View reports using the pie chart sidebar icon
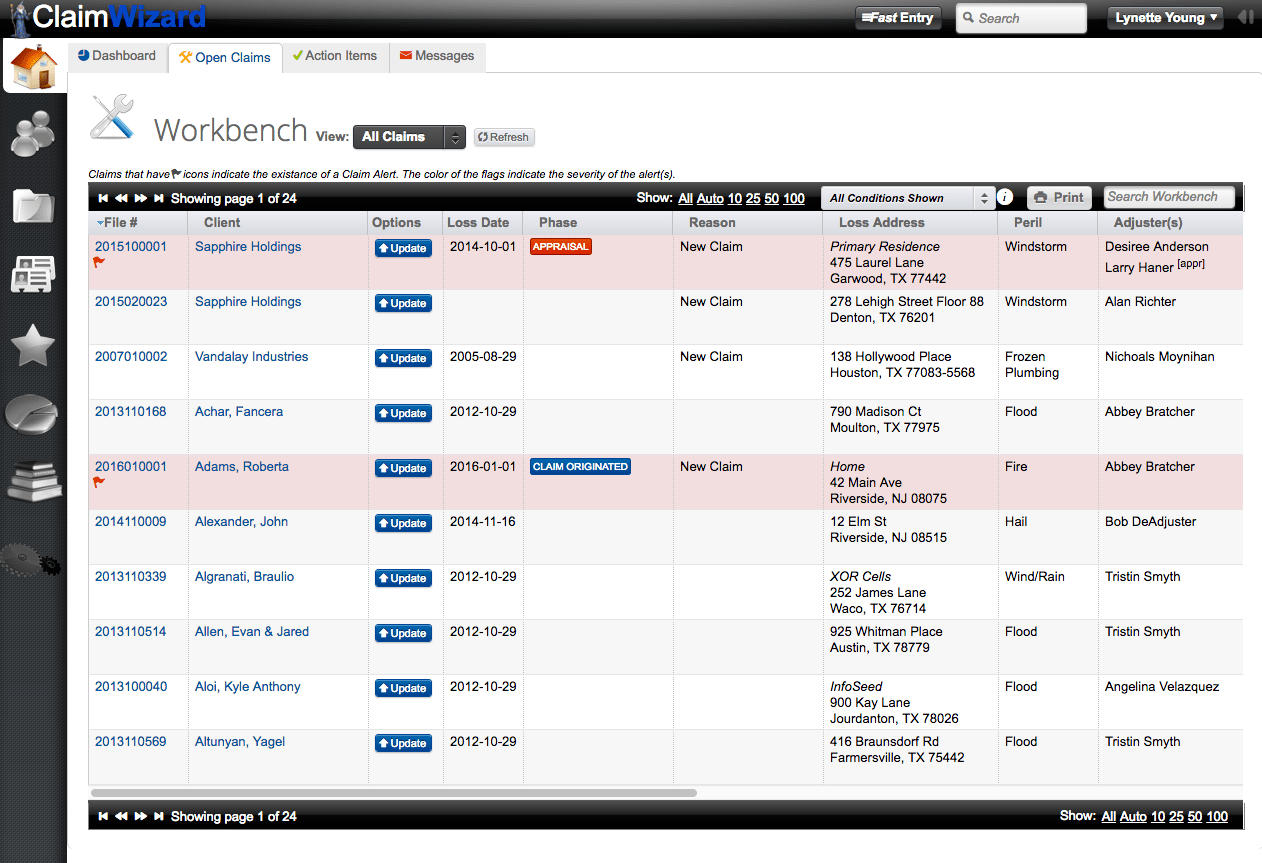The image size is (1262, 863). (x=33, y=414)
